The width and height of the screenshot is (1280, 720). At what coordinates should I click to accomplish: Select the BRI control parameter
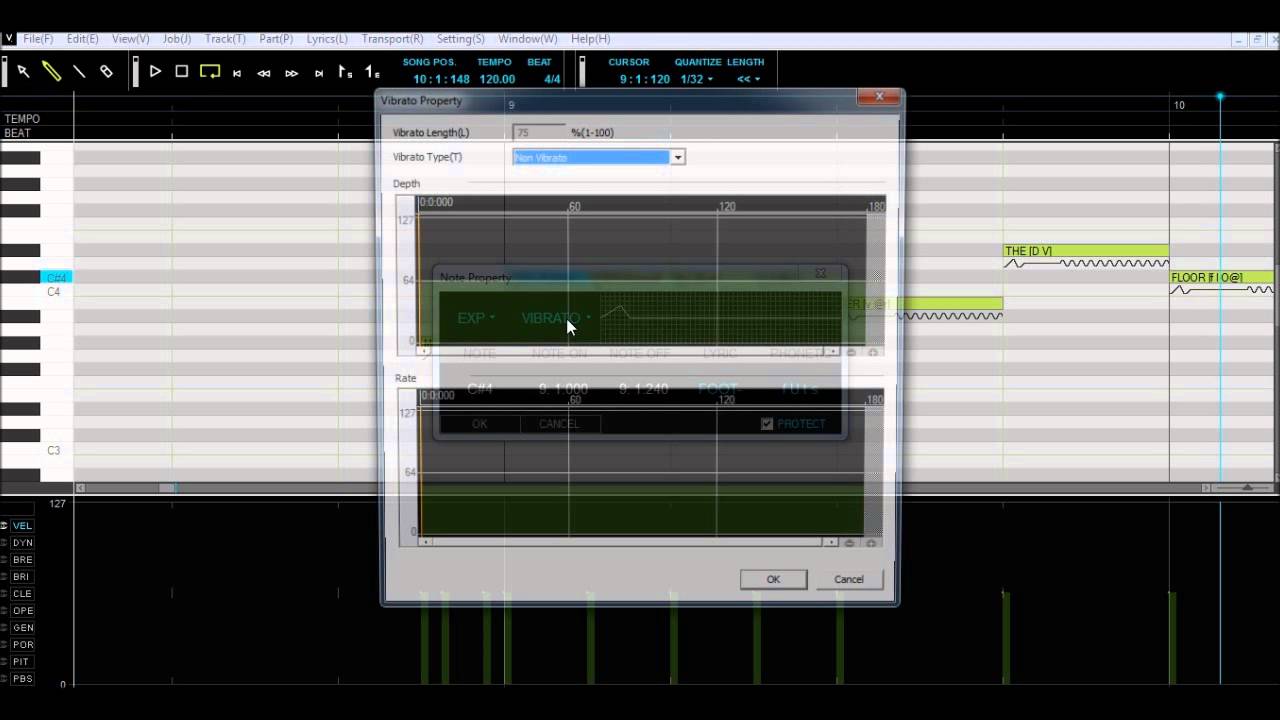(x=22, y=577)
